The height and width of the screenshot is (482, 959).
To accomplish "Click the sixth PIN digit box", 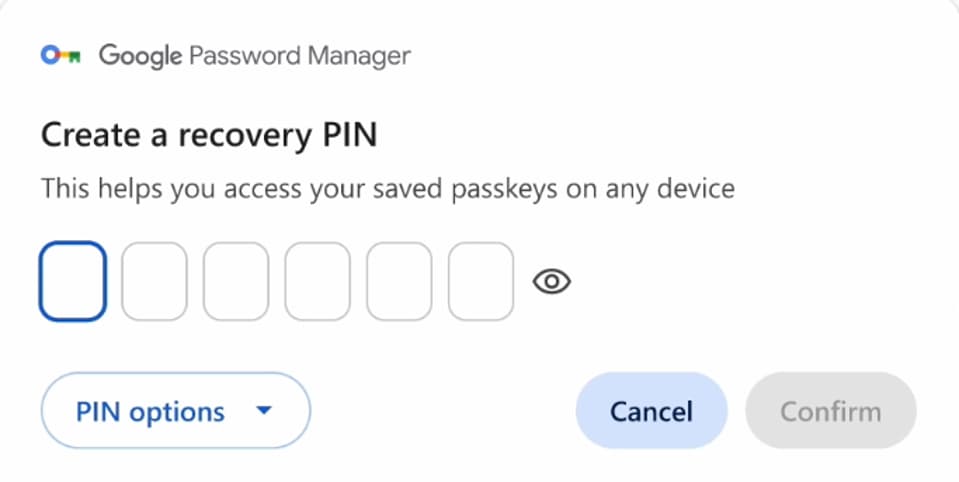I will pyautogui.click(x=480, y=281).
